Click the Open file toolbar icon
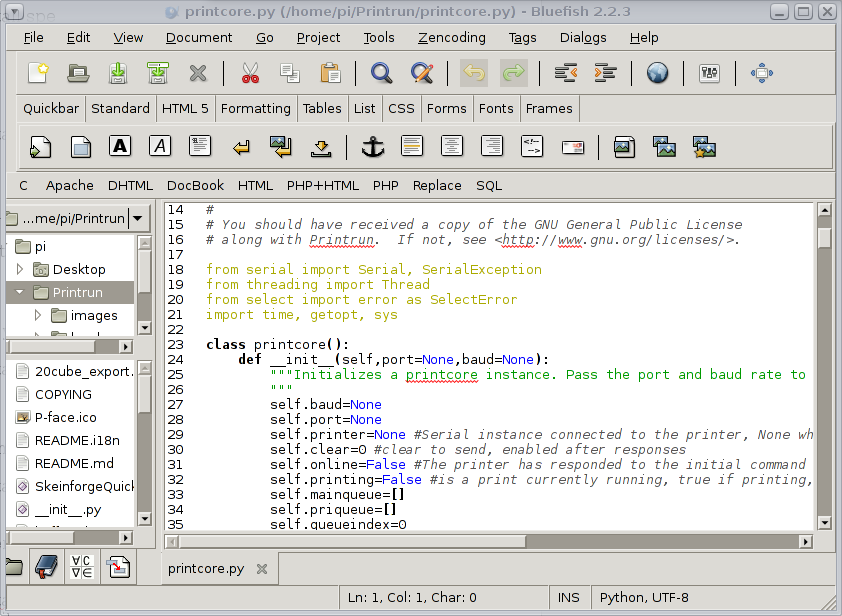Image resolution: width=842 pixels, height=616 pixels. coord(78,73)
